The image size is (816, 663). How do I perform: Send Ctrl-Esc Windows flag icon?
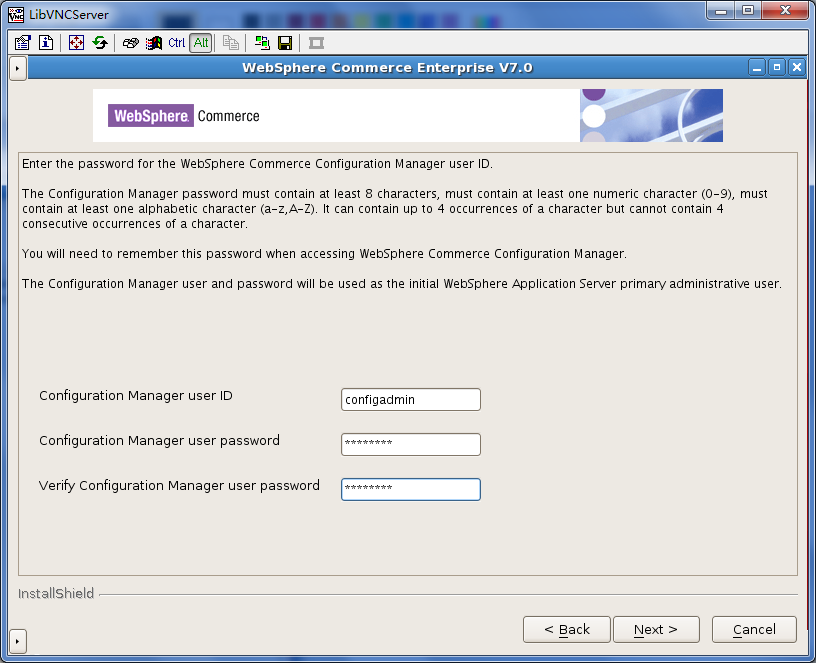[x=154, y=43]
